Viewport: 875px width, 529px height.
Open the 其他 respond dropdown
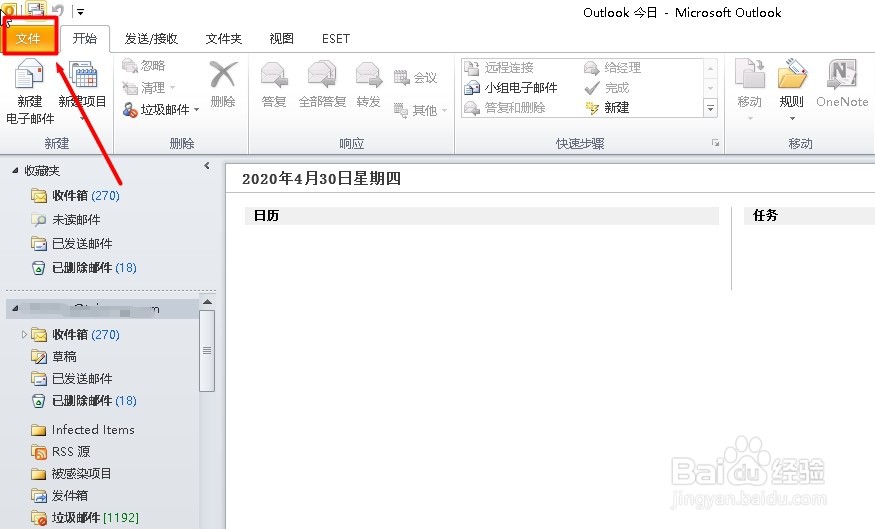click(x=420, y=110)
